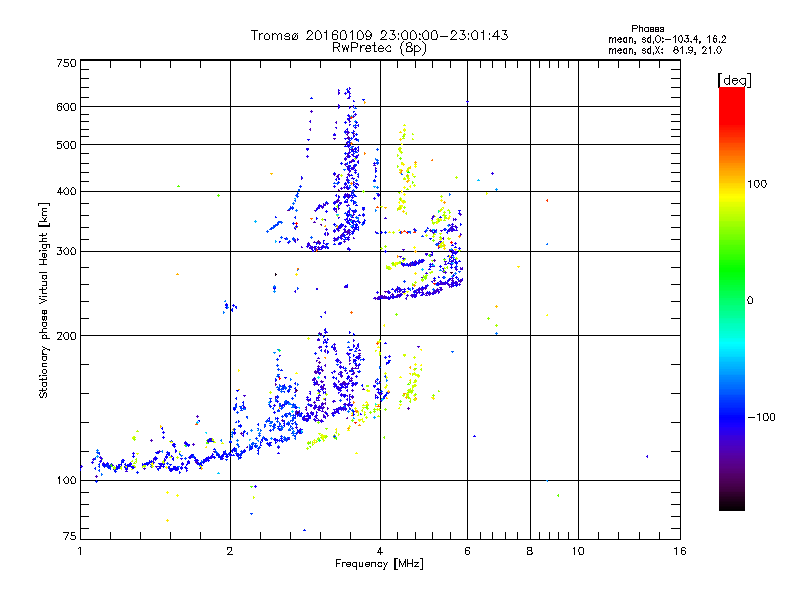Click the 'mean, sd,O:-103.4, 16.2' statistic
The width and height of the screenshot is (800, 600).
tap(667, 39)
